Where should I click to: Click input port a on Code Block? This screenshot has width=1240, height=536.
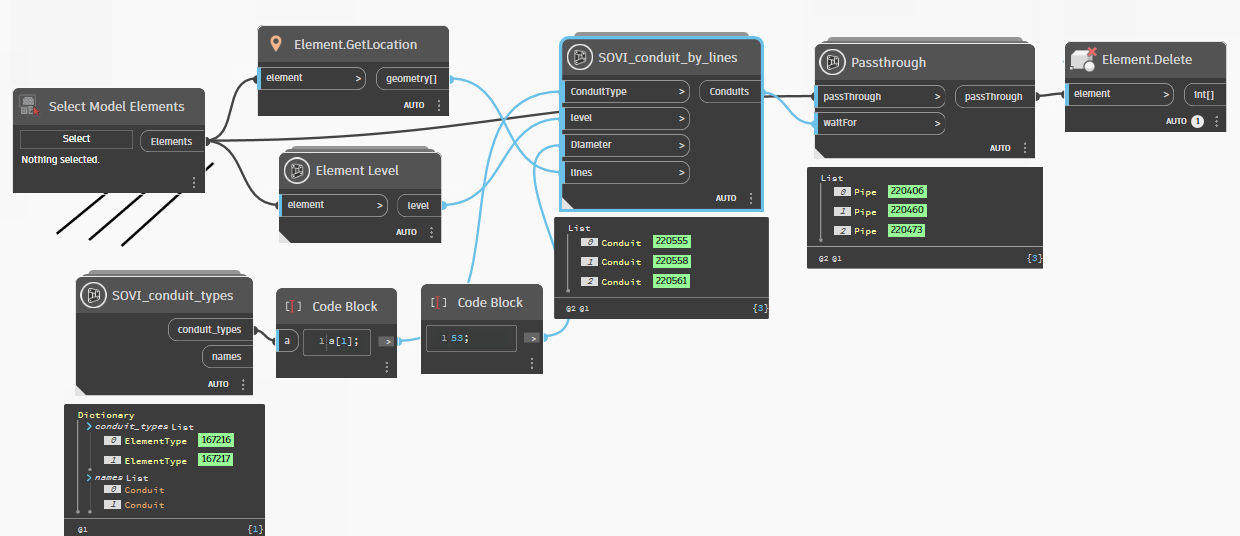[287, 341]
